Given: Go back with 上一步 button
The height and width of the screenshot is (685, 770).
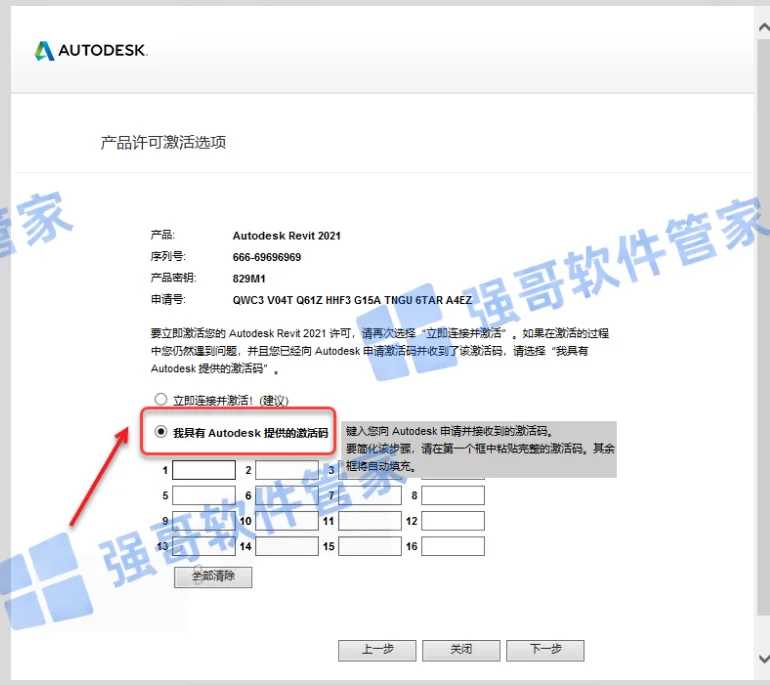Looking at the screenshot, I should [x=377, y=650].
